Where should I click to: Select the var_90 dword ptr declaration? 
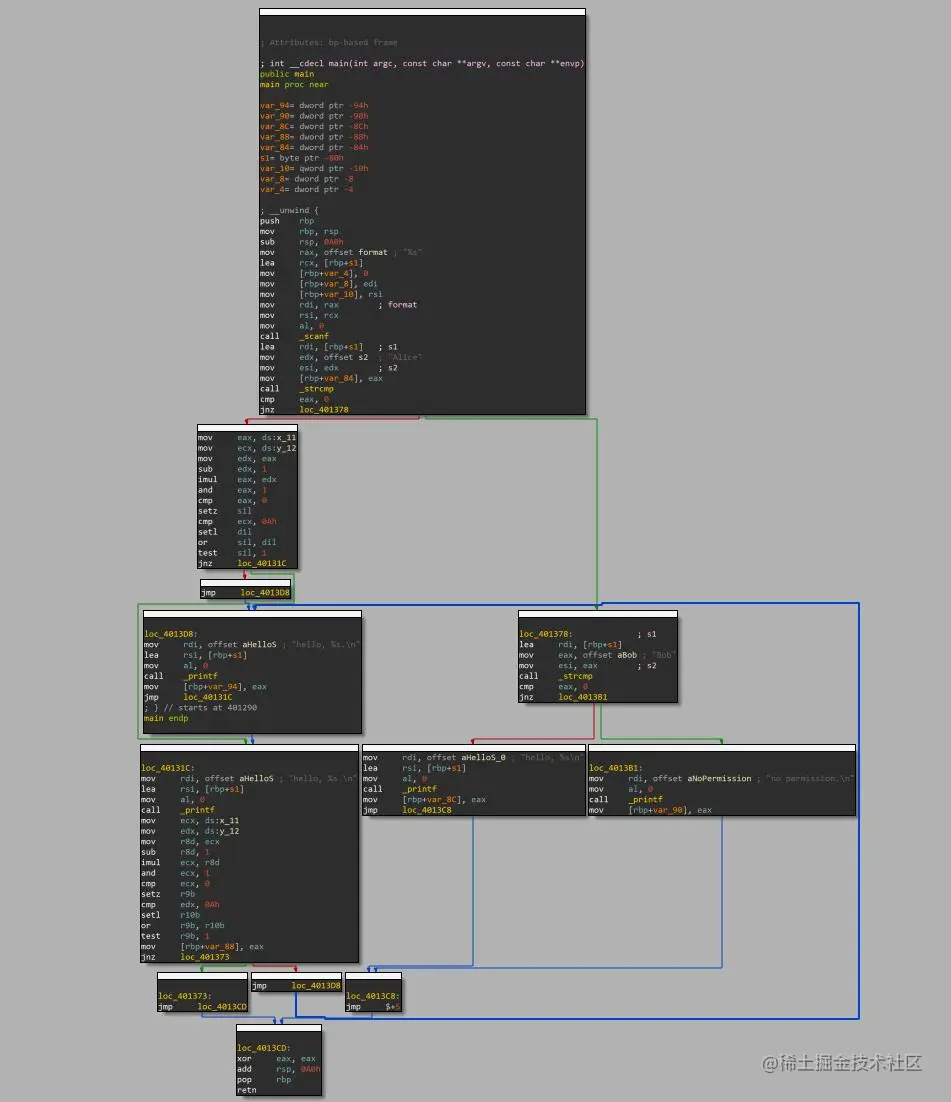pos(314,116)
